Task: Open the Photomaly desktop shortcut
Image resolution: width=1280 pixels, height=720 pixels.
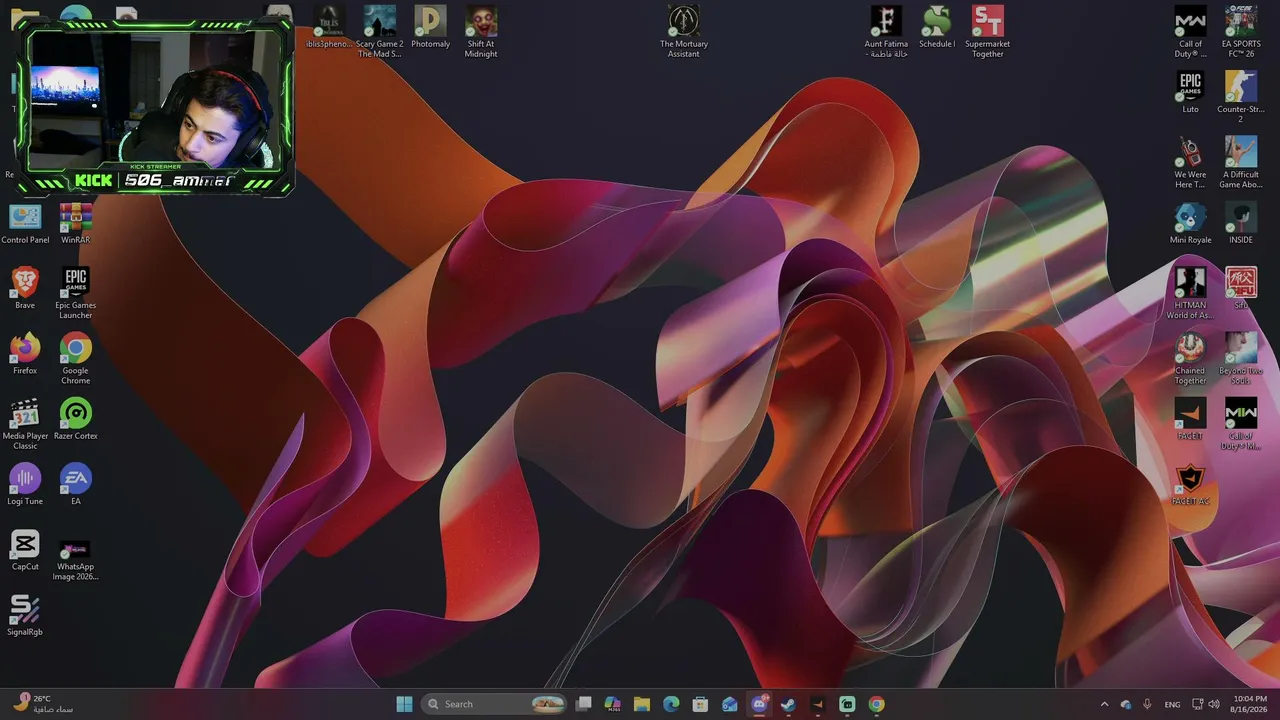Action: coord(430,27)
